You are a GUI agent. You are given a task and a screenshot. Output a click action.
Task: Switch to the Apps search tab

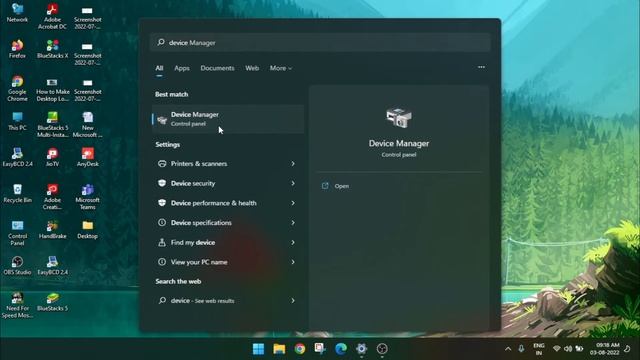pos(182,68)
